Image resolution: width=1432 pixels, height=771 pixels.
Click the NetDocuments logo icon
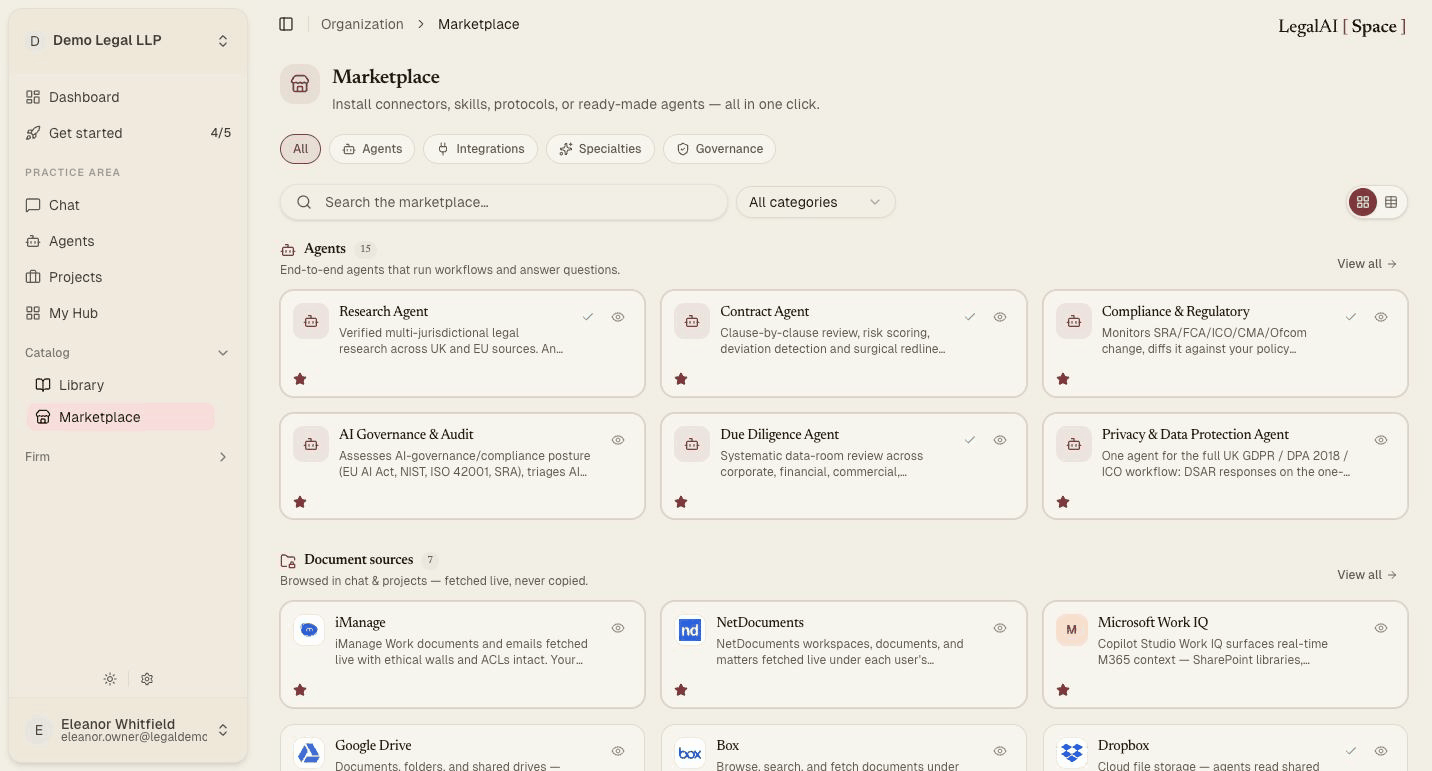click(690, 630)
